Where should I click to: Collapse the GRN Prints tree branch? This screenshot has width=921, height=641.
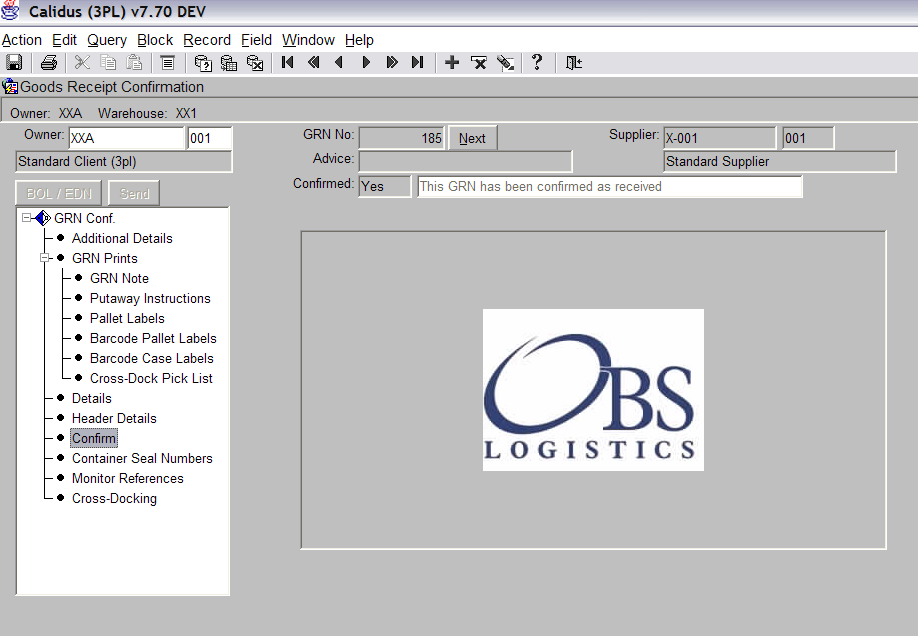click(44, 258)
